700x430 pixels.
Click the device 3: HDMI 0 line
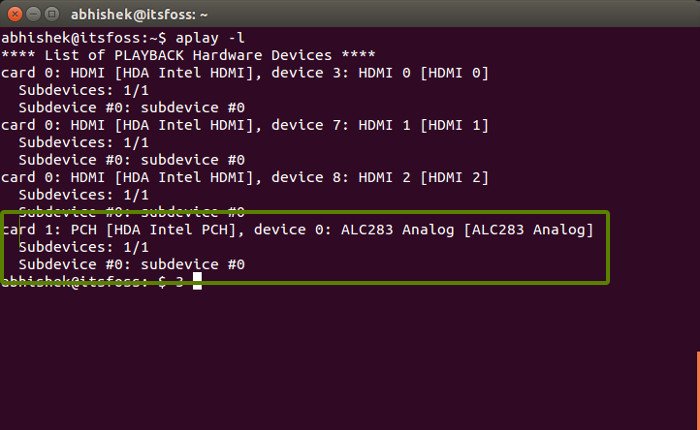point(245,73)
